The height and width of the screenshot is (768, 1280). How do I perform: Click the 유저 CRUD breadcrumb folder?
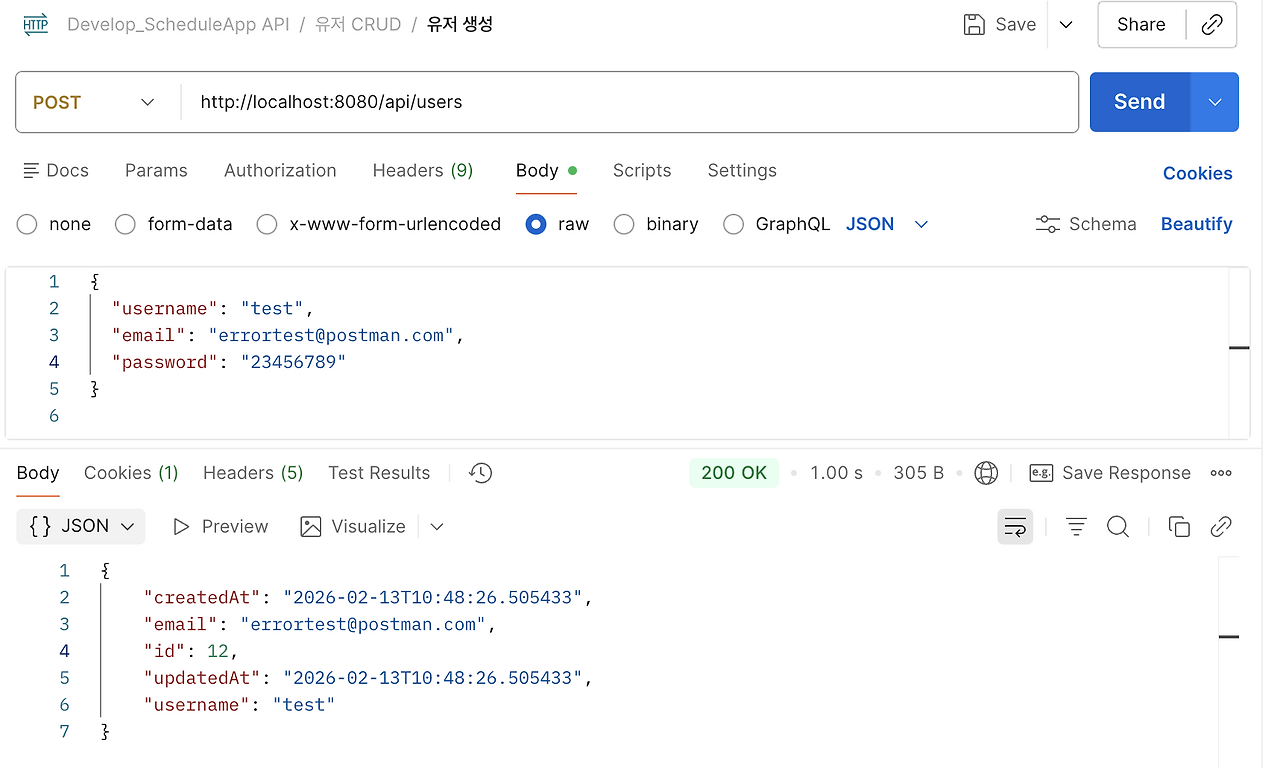click(x=358, y=24)
